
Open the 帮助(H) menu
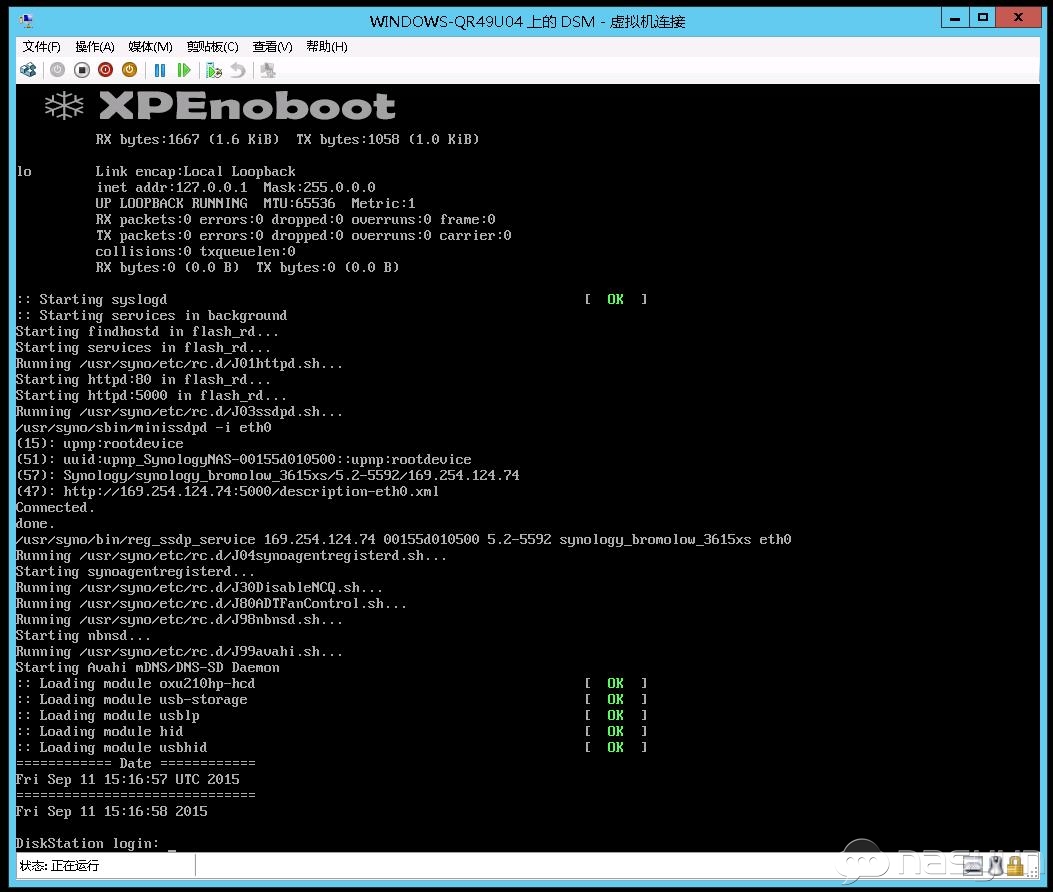[x=326, y=46]
